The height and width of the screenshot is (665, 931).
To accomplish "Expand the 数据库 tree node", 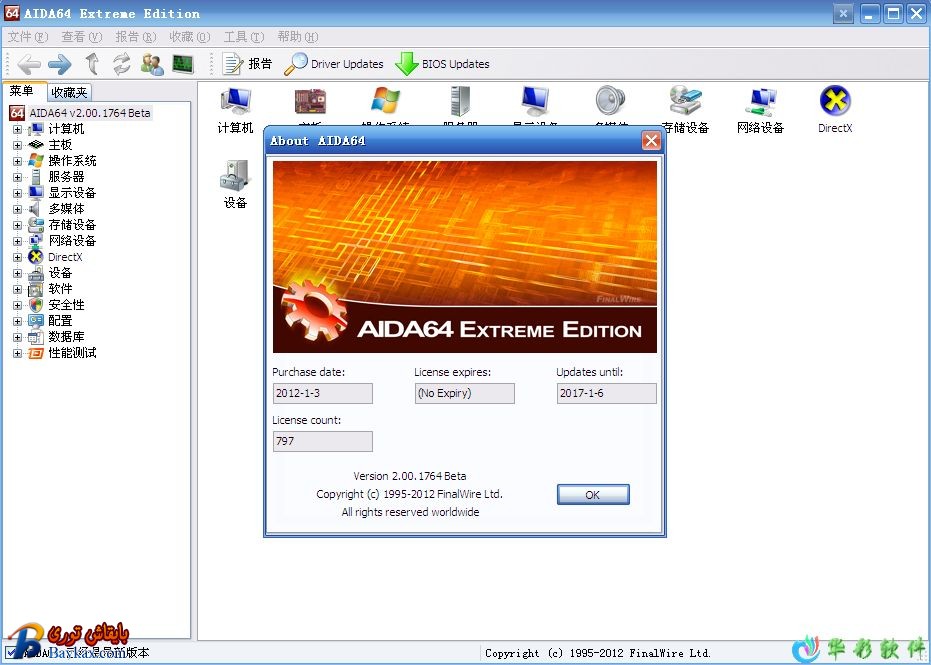I will tap(17, 337).
